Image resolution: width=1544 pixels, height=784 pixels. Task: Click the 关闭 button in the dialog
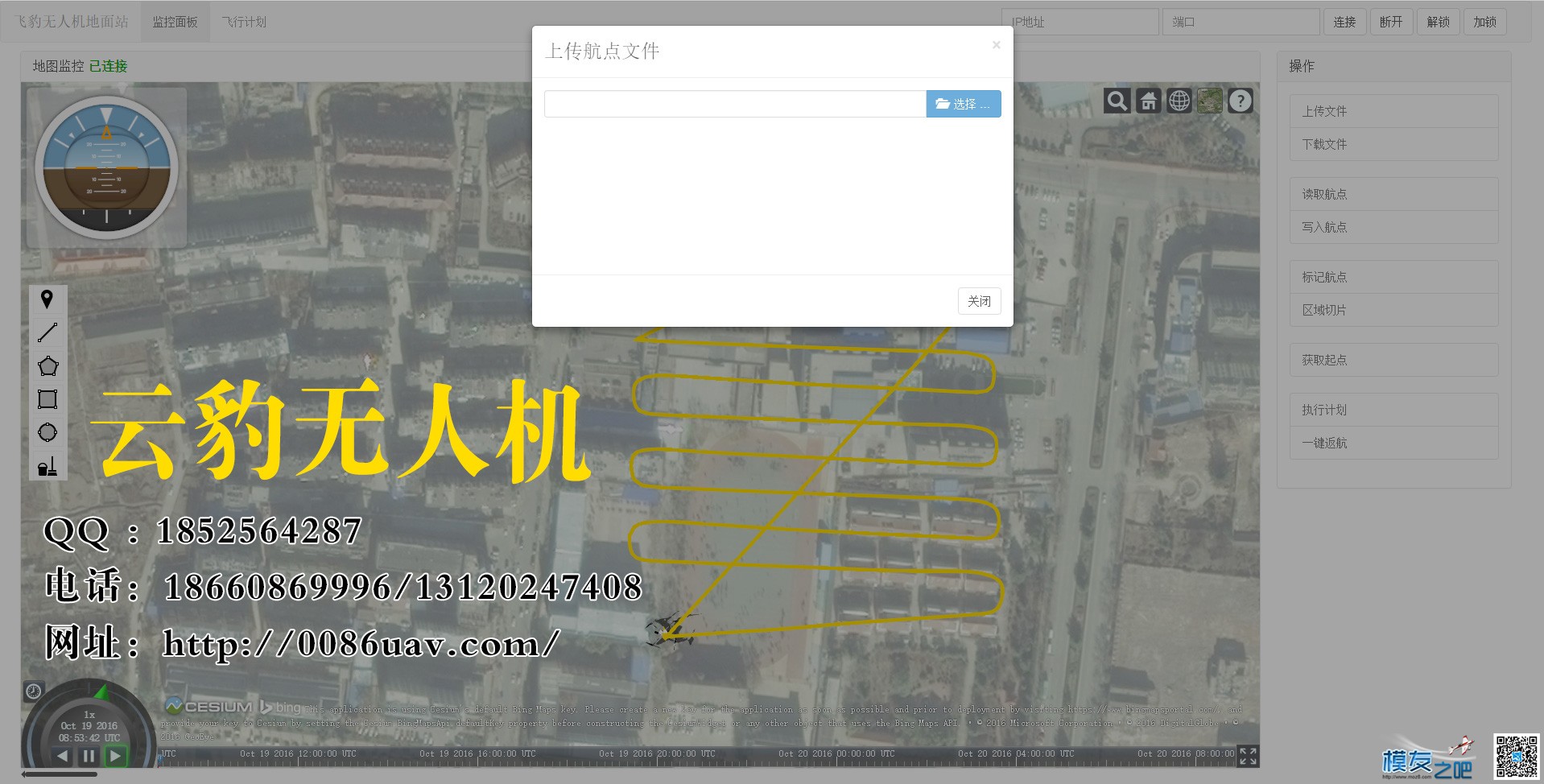click(x=980, y=301)
